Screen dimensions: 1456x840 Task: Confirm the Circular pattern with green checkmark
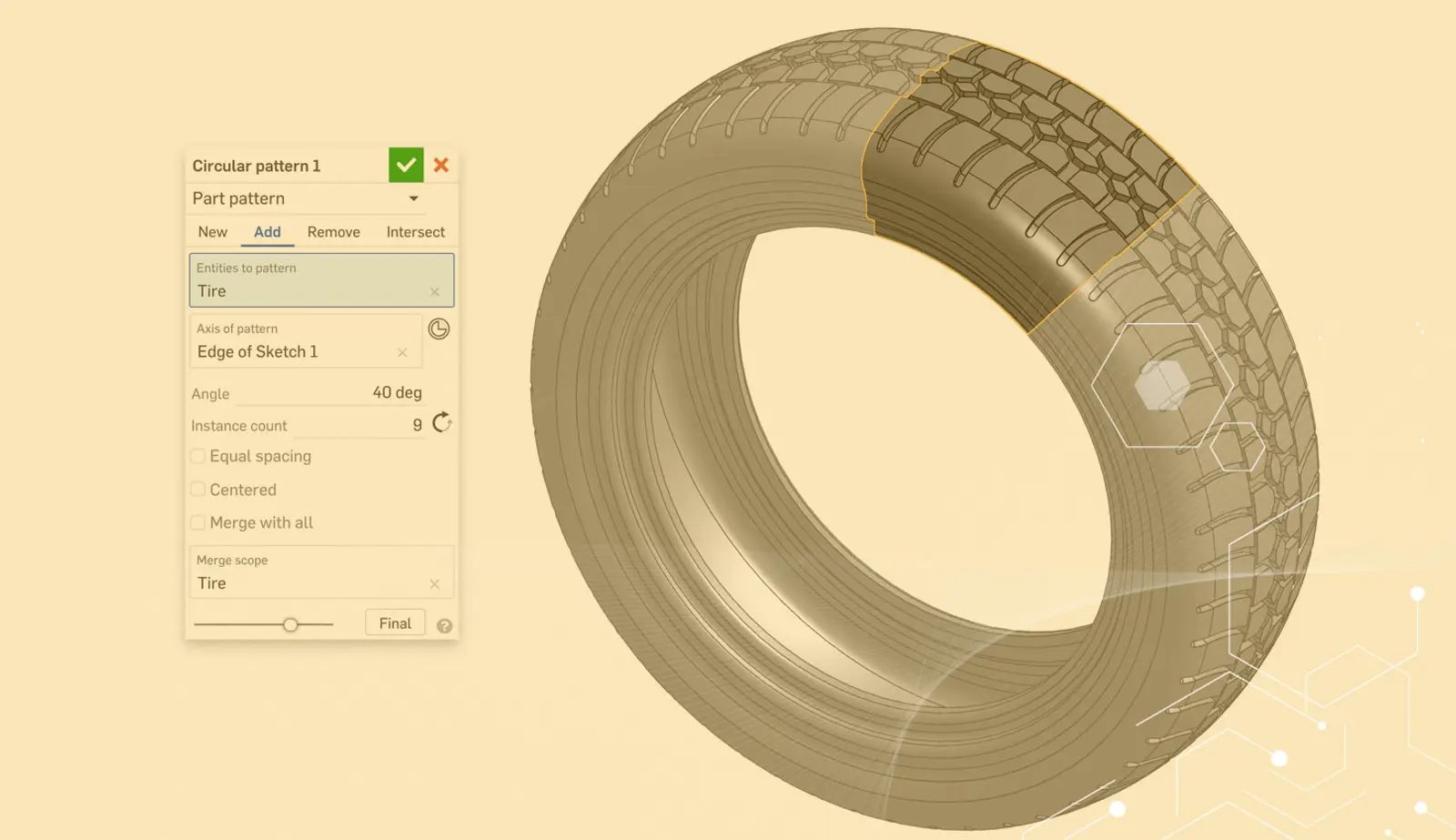(x=406, y=166)
